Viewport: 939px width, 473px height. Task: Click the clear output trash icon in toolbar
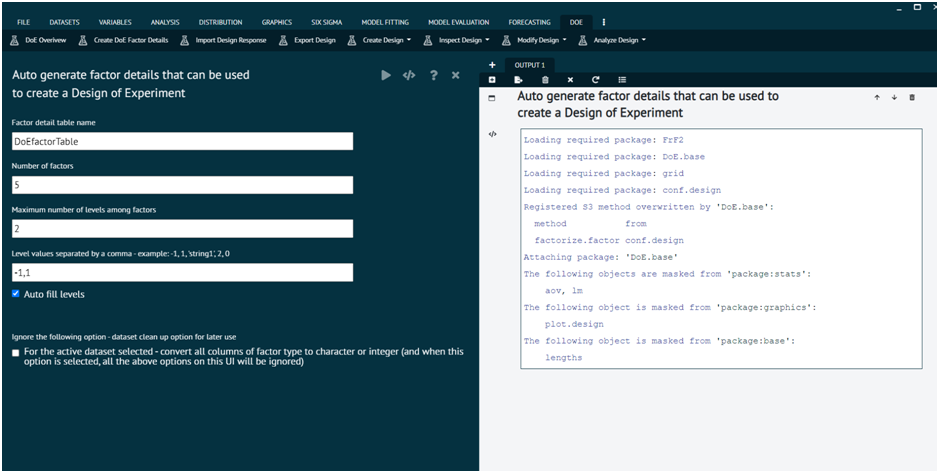(x=545, y=80)
